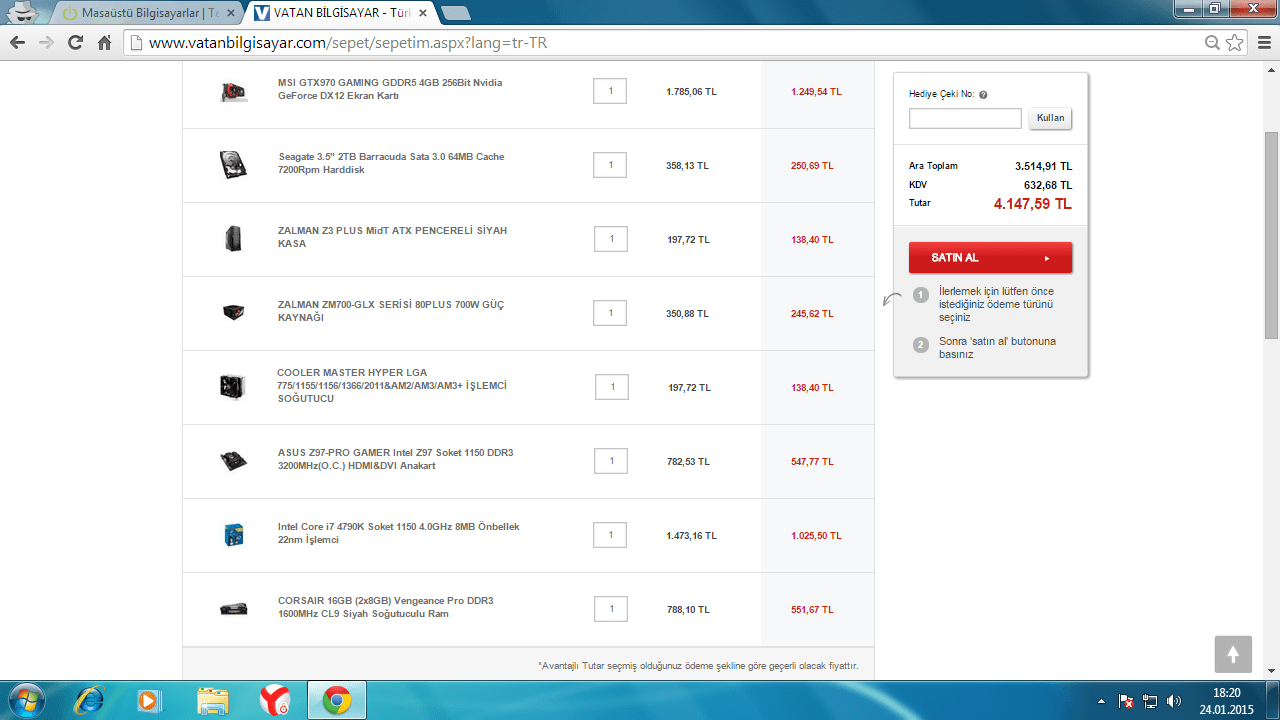The height and width of the screenshot is (720, 1280).
Task: Open a new browser tab
Action: [x=456, y=13]
